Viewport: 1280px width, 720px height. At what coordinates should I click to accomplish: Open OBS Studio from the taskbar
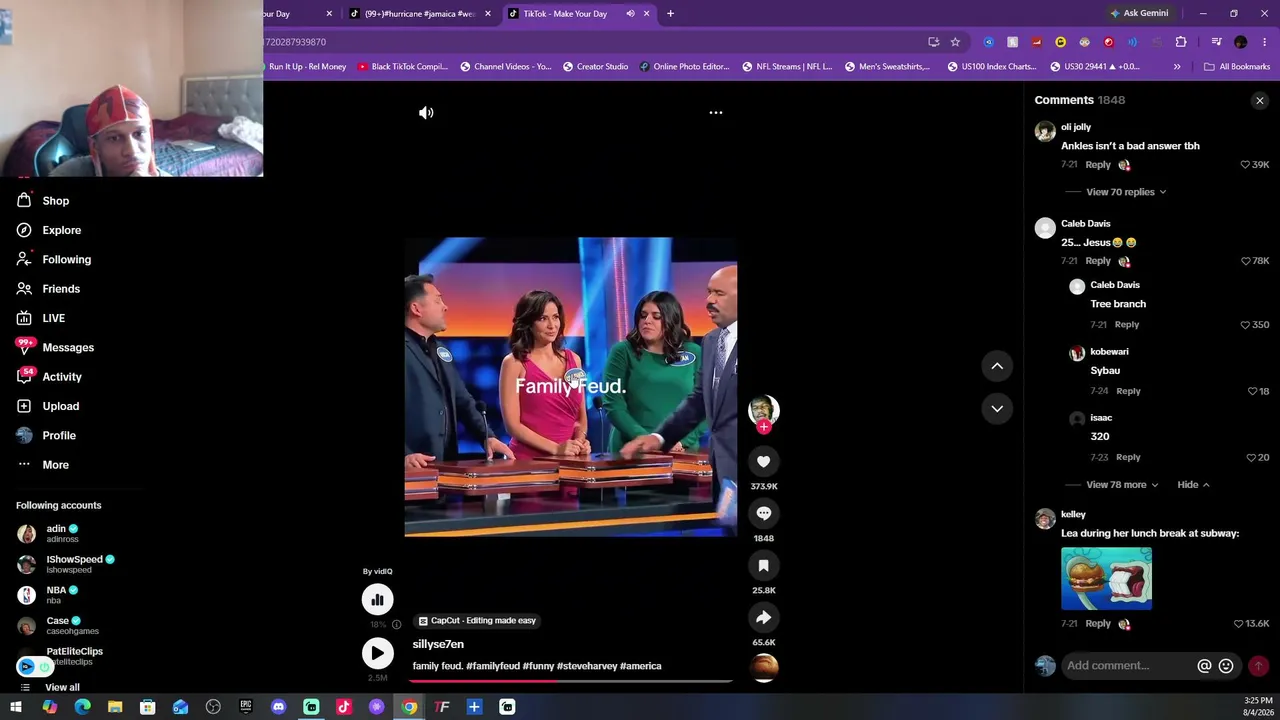pos(213,707)
